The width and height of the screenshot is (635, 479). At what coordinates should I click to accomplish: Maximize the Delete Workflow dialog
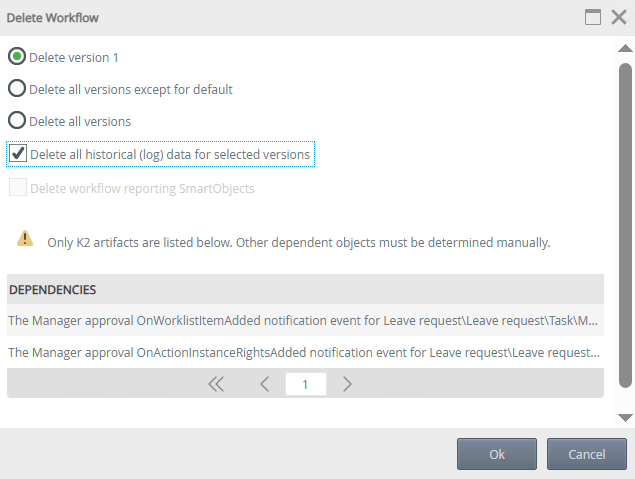pyautogui.click(x=593, y=17)
